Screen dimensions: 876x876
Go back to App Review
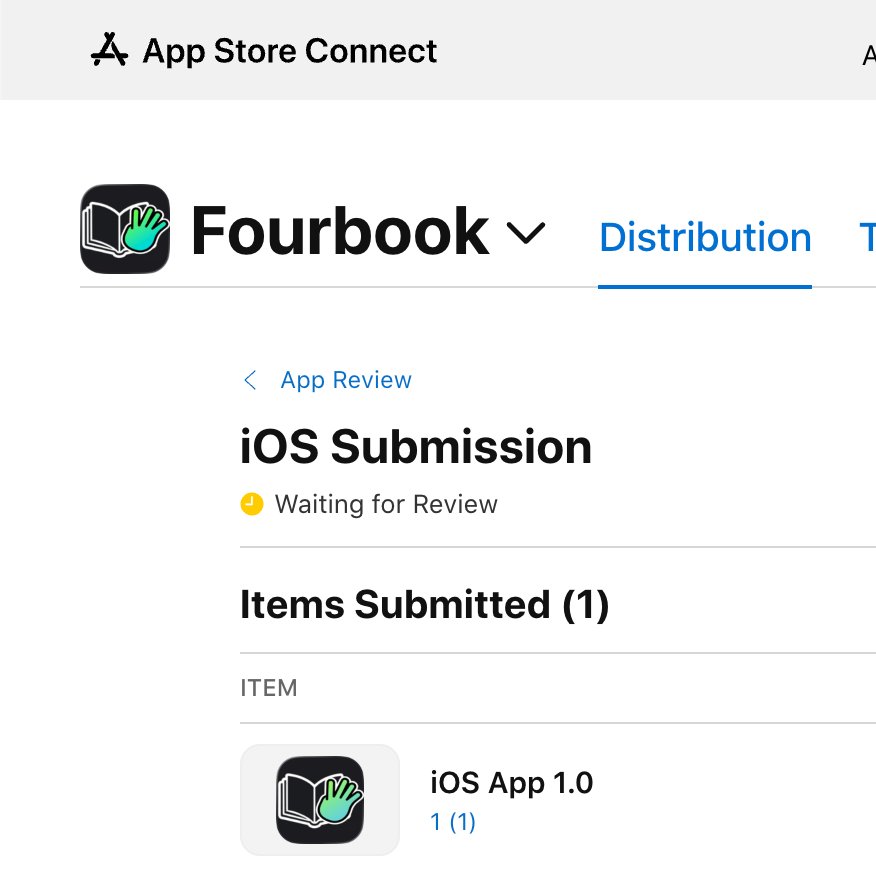(x=346, y=380)
